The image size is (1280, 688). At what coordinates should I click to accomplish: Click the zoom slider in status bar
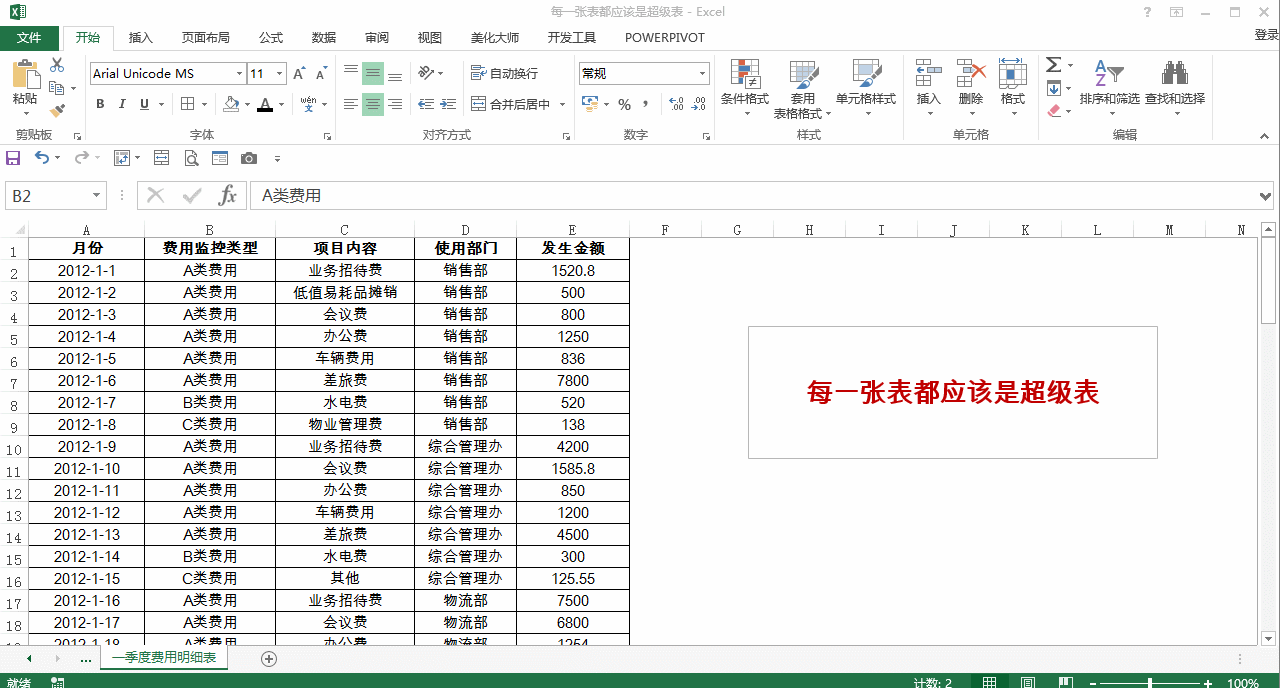pos(1149,683)
